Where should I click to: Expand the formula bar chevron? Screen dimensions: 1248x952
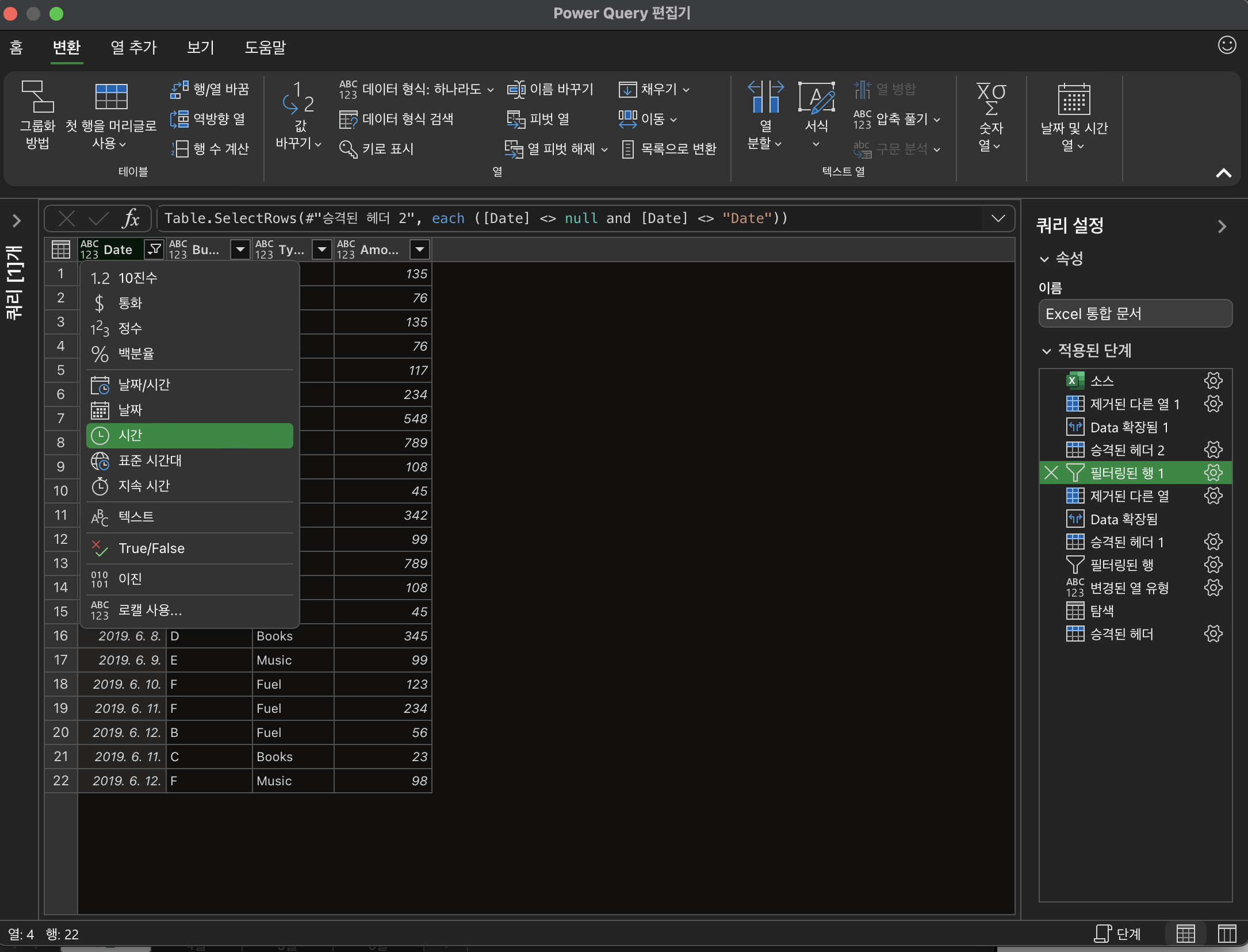[x=998, y=218]
